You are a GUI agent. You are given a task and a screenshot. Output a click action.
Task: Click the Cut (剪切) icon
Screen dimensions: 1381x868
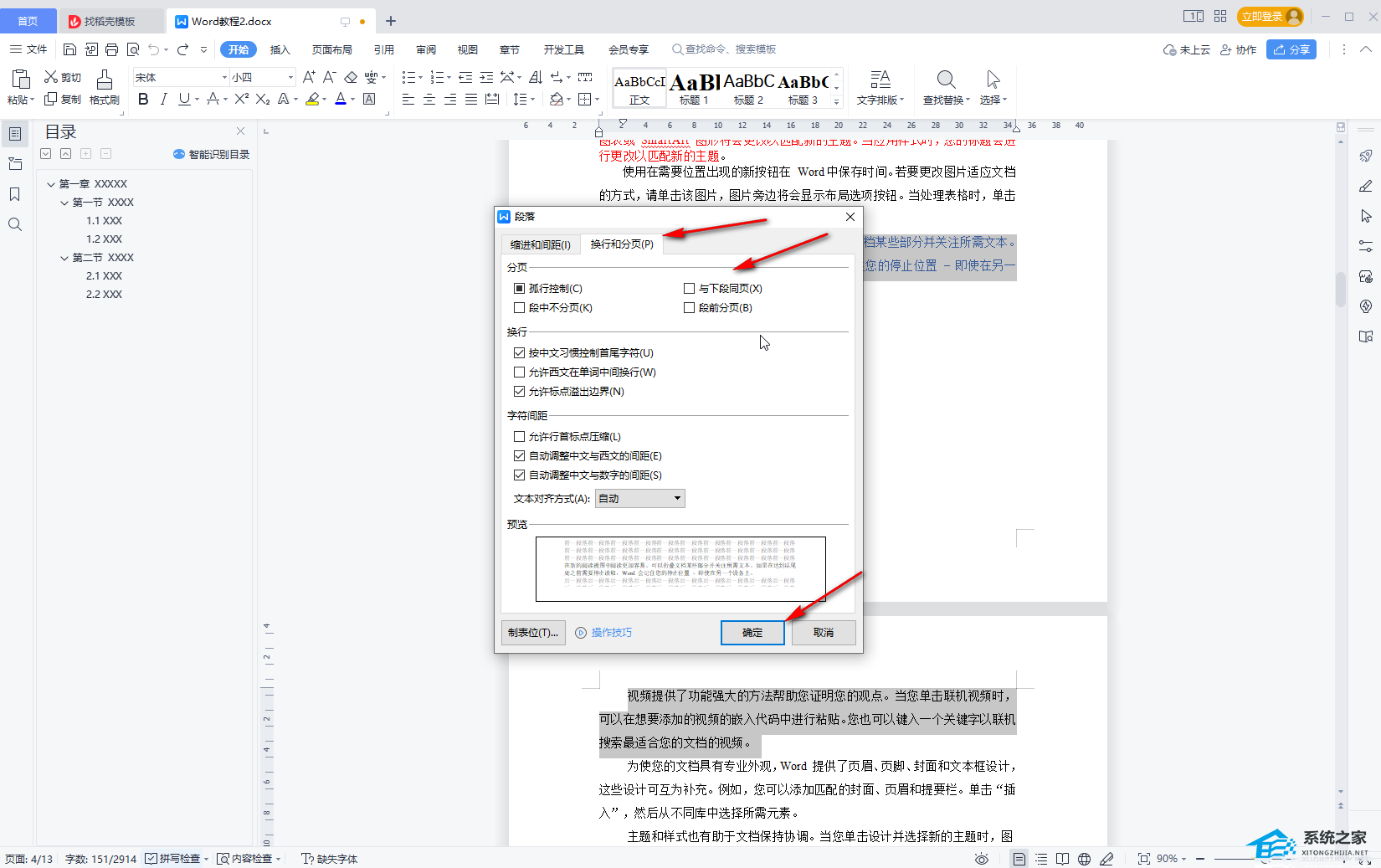pyautogui.click(x=50, y=77)
